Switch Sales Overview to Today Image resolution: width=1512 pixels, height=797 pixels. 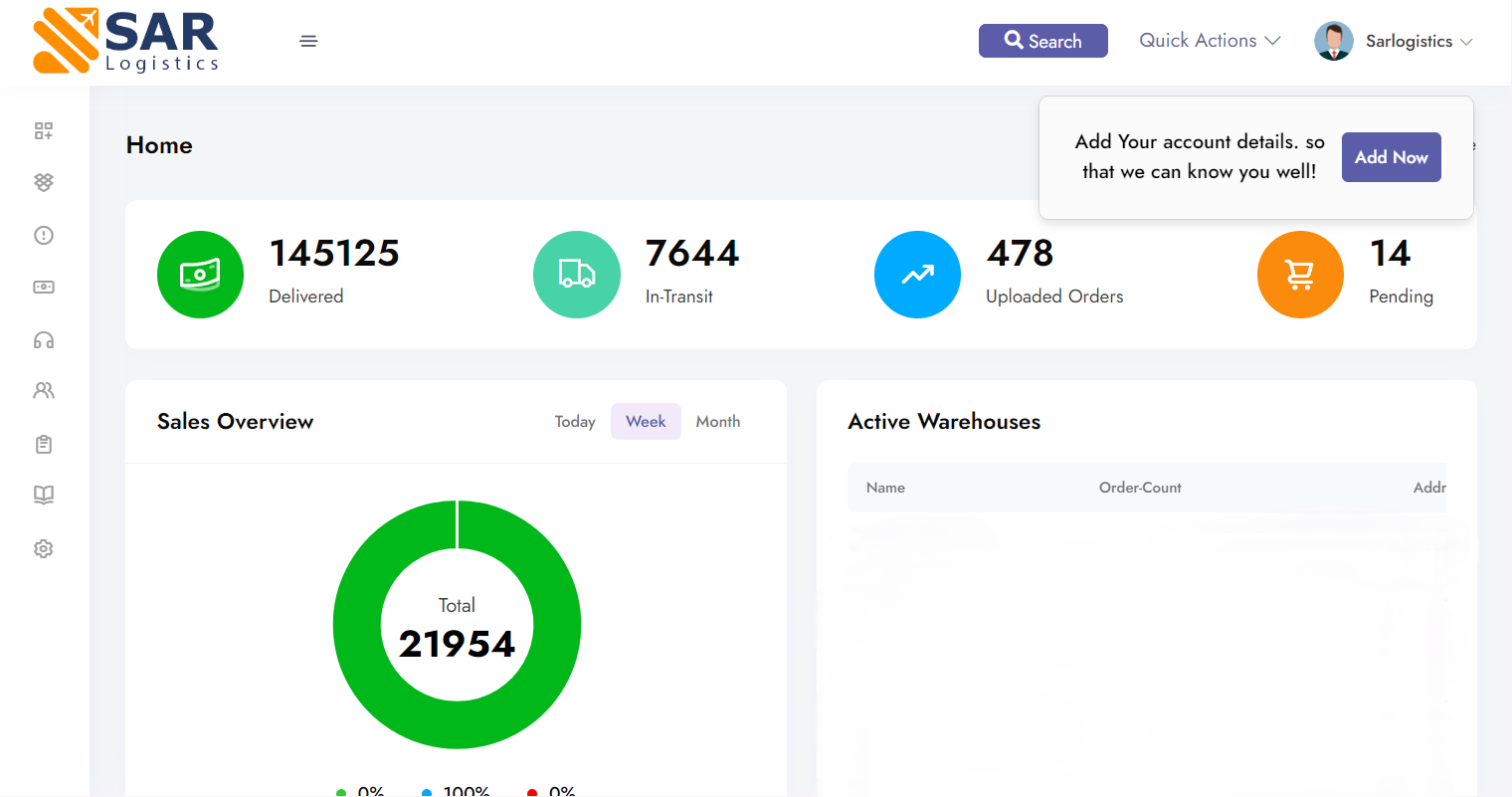click(x=575, y=422)
